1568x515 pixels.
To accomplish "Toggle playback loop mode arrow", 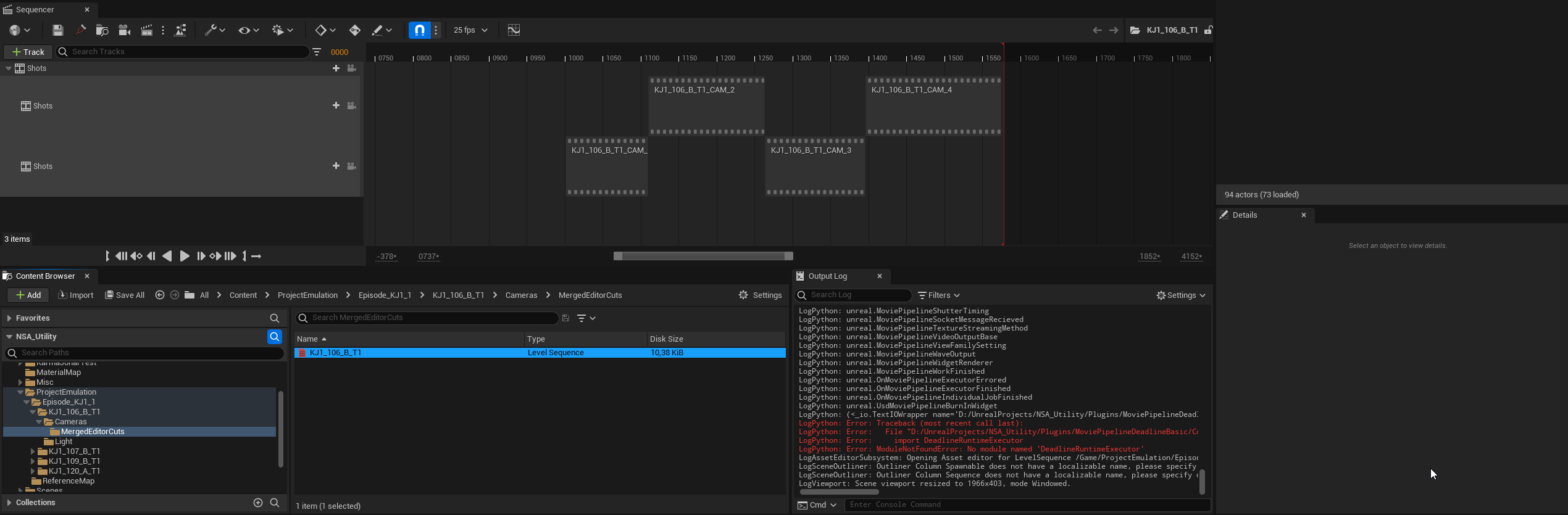I will pyautogui.click(x=257, y=256).
